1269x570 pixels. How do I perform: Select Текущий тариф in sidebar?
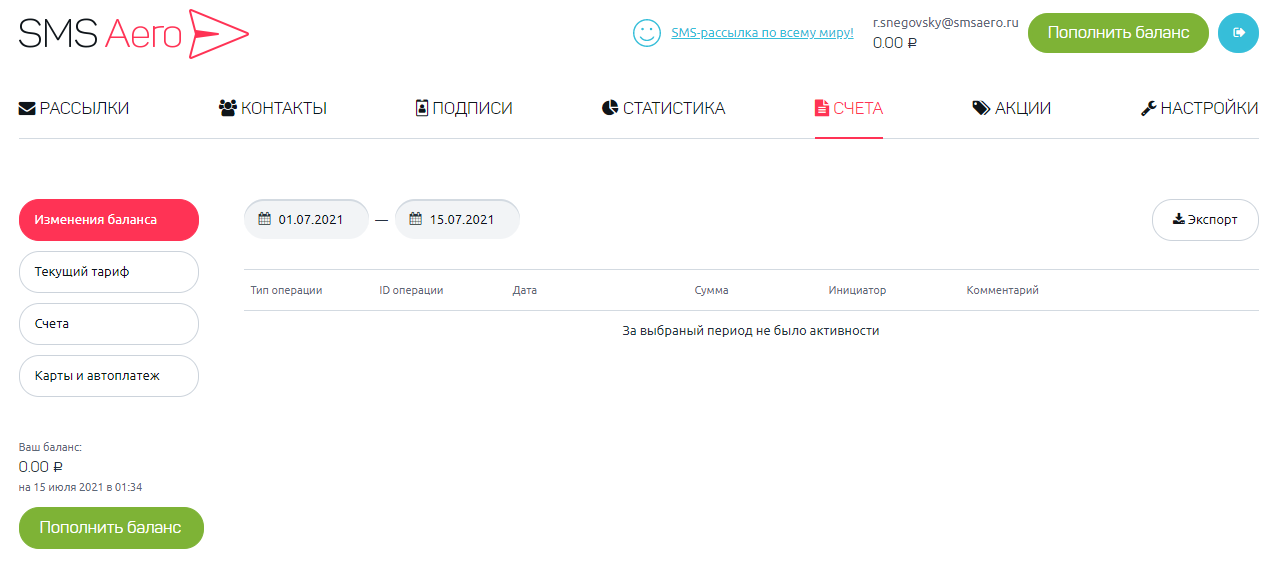pyautogui.click(x=109, y=272)
